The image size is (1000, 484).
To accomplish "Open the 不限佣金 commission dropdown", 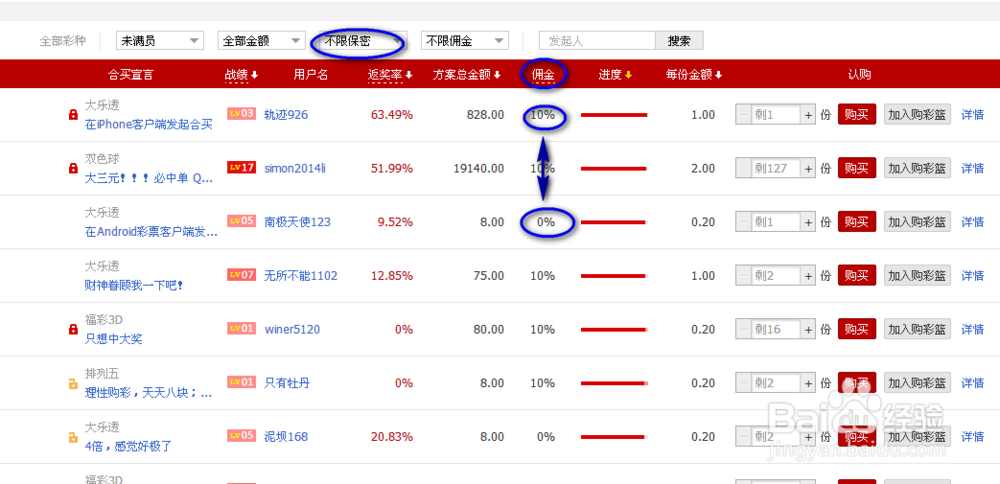I will (x=464, y=41).
